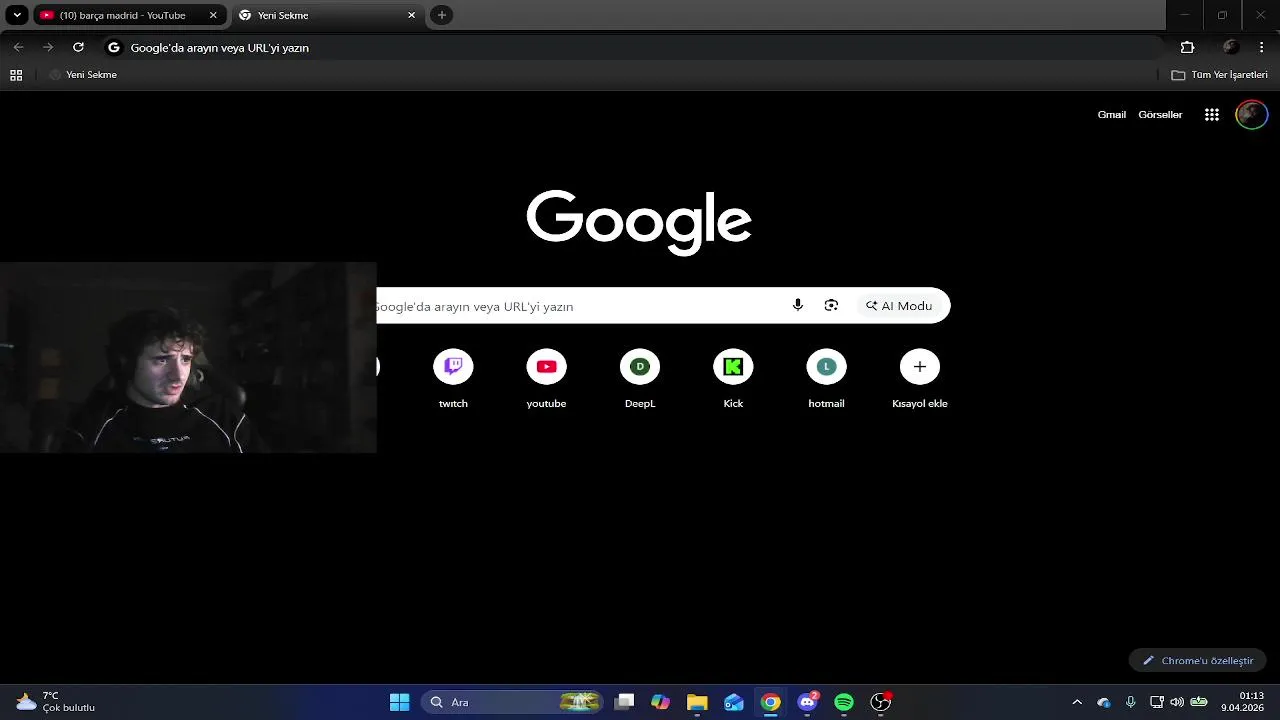The width and height of the screenshot is (1280, 720).
Task: Open Spotify from the taskbar
Action: pos(844,702)
